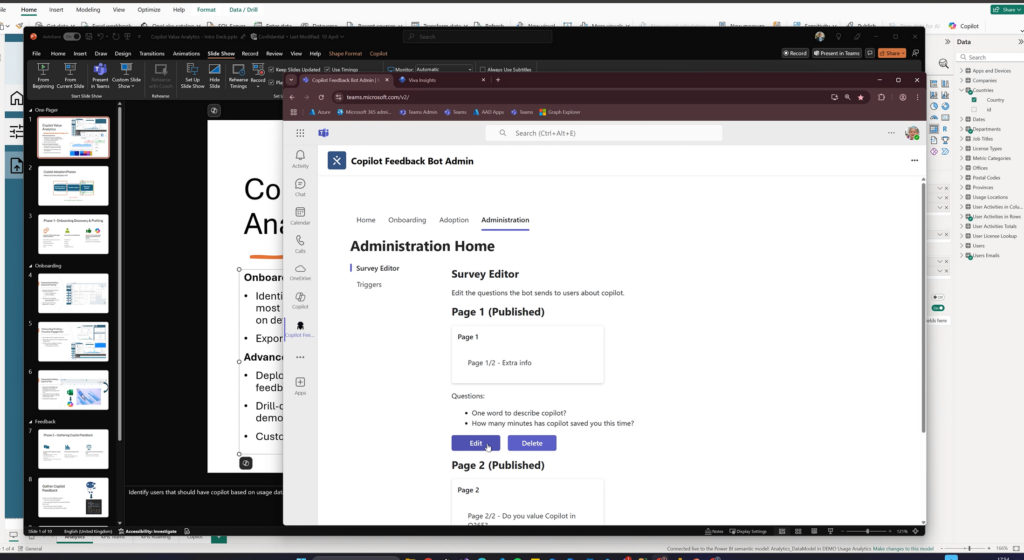
Task: Click From Beginning in PowerPoint ribbon
Action: 43,76
